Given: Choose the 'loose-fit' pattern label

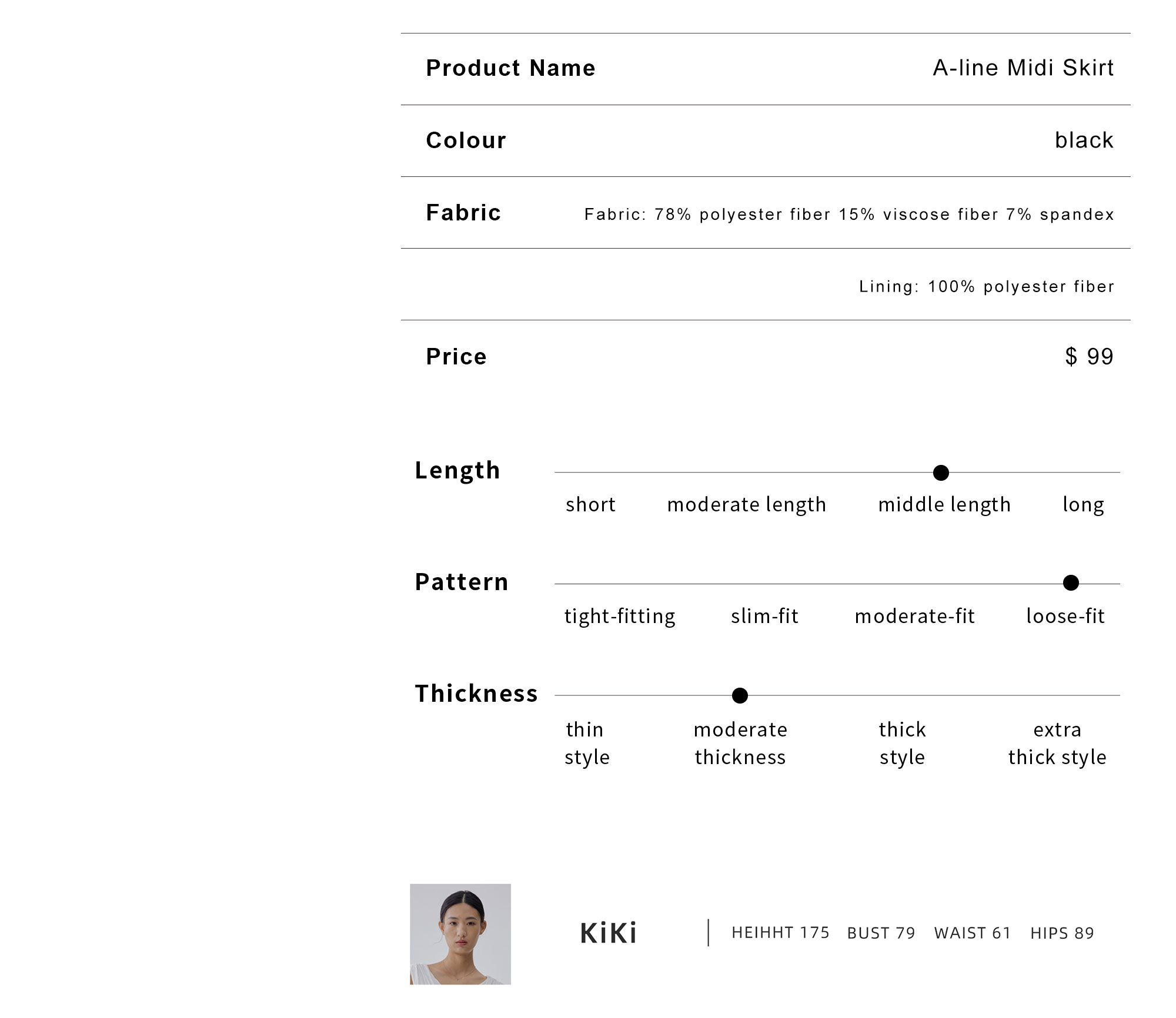Looking at the screenshot, I should coord(1065,616).
